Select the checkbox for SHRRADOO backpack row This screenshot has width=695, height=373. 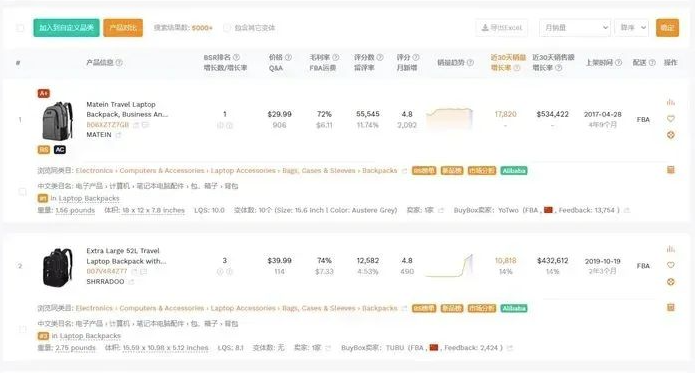[22, 330]
